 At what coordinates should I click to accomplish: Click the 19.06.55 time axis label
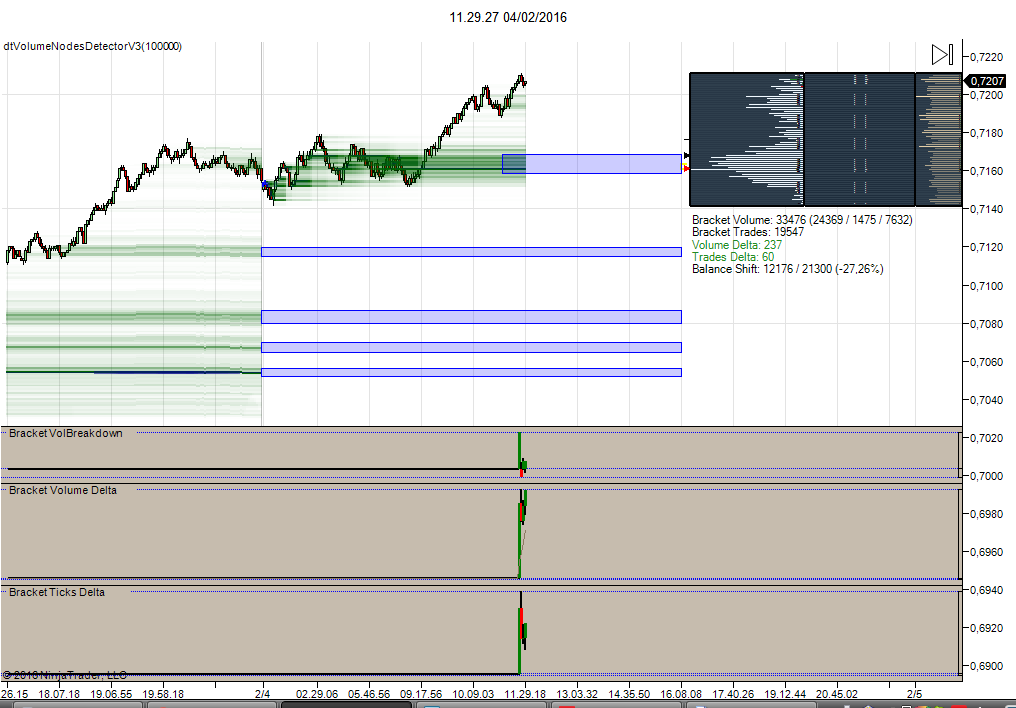pyautogui.click(x=111, y=694)
